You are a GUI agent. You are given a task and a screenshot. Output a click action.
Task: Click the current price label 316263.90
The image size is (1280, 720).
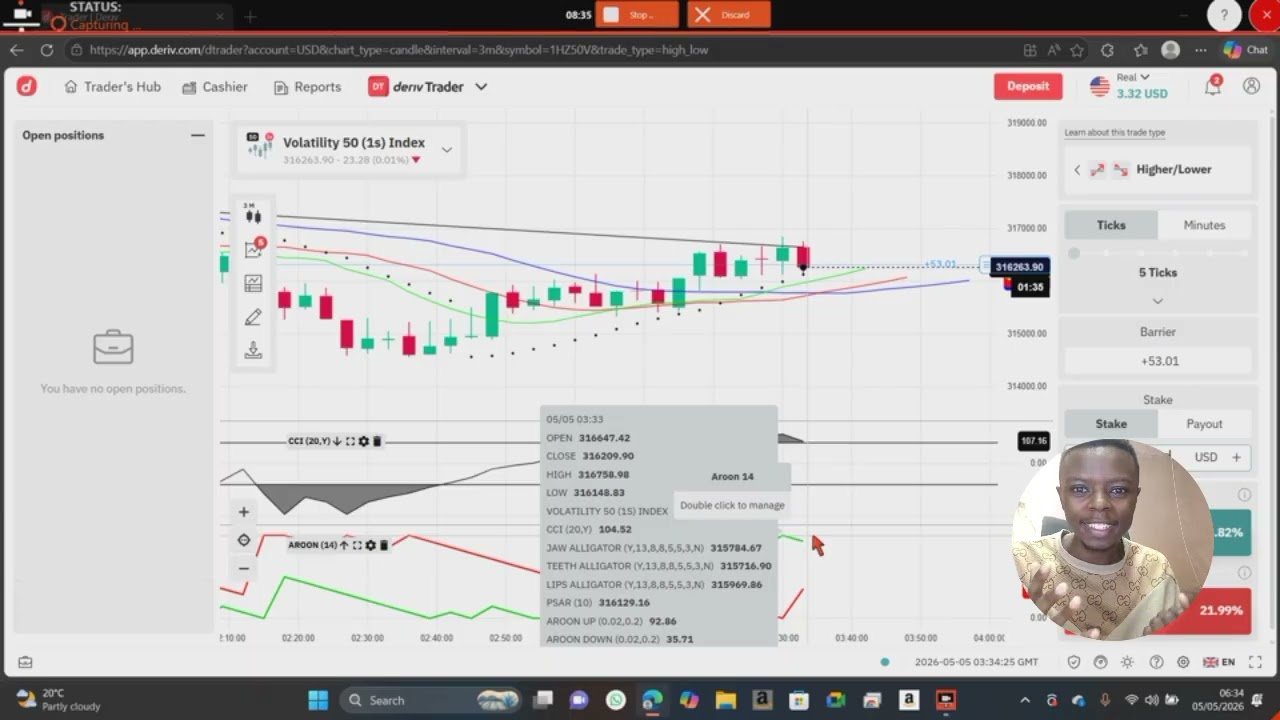(1019, 267)
